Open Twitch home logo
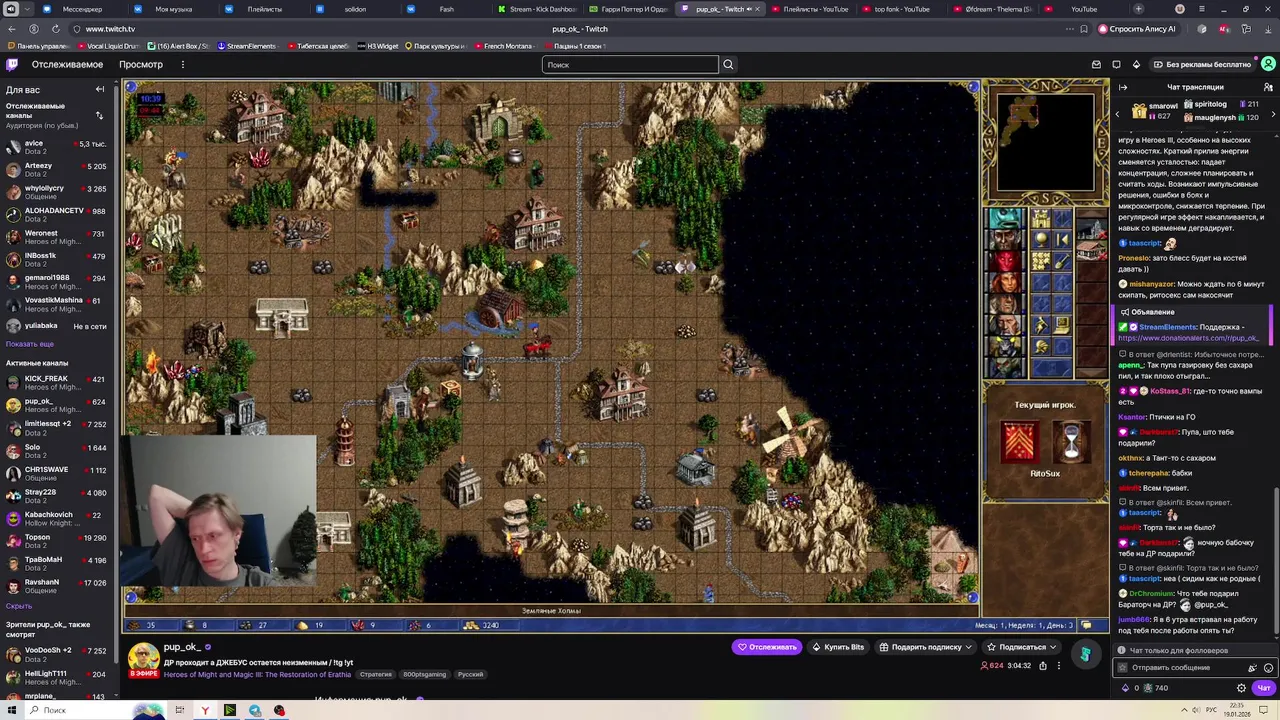This screenshot has width=1280, height=720. tap(12, 64)
